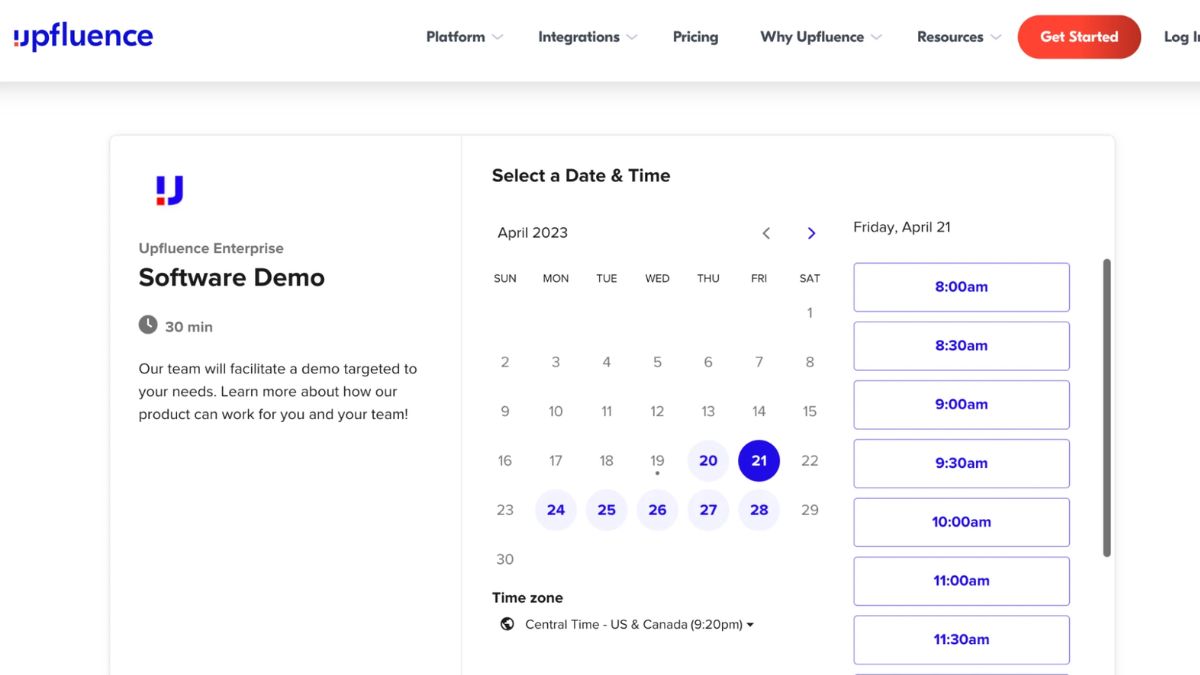The width and height of the screenshot is (1200, 675).
Task: Pick April 24 on the calendar
Action: [x=556, y=510]
